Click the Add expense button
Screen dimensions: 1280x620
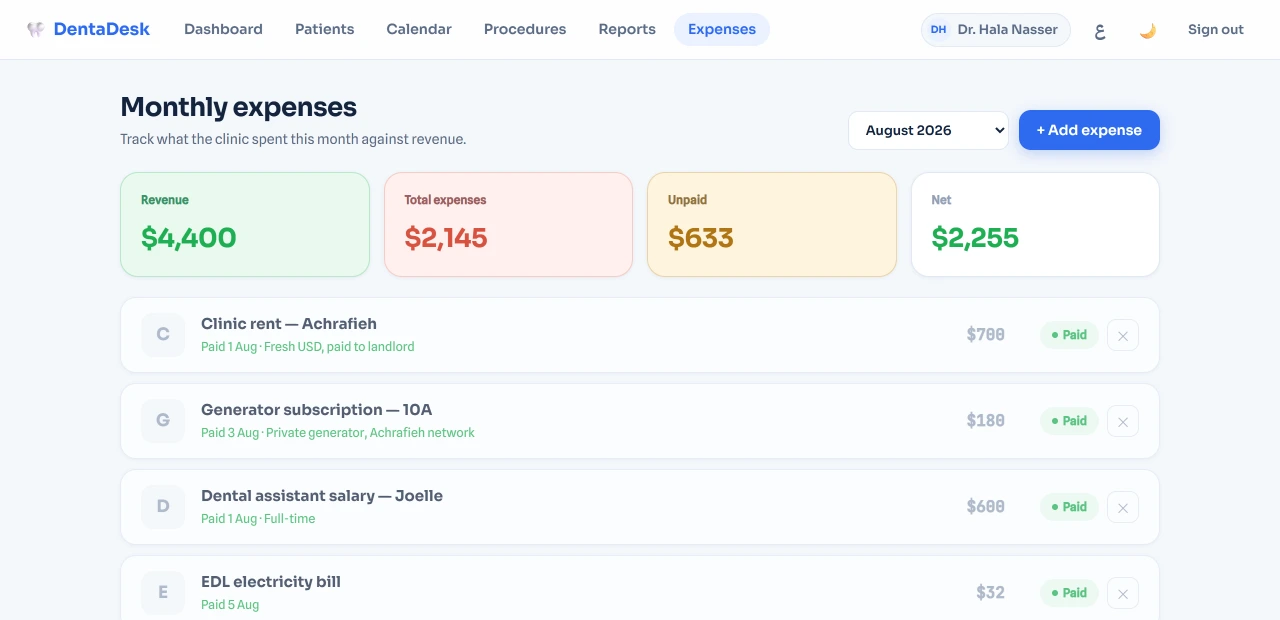pyautogui.click(x=1089, y=130)
